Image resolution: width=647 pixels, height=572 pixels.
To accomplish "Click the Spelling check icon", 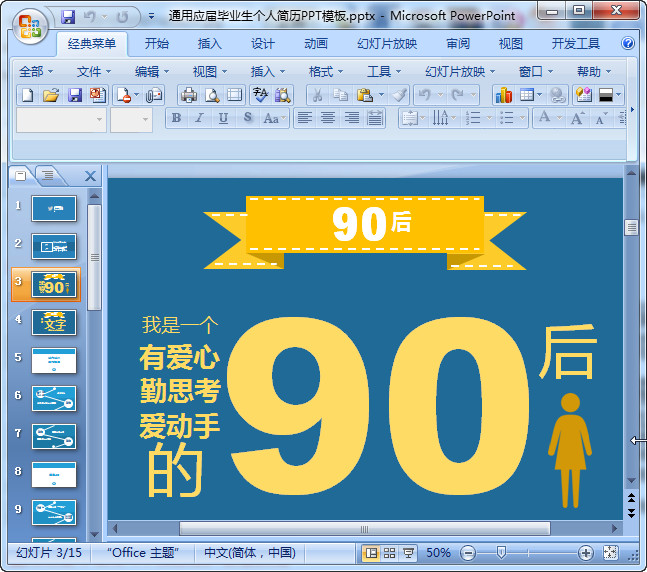I will tap(260, 95).
